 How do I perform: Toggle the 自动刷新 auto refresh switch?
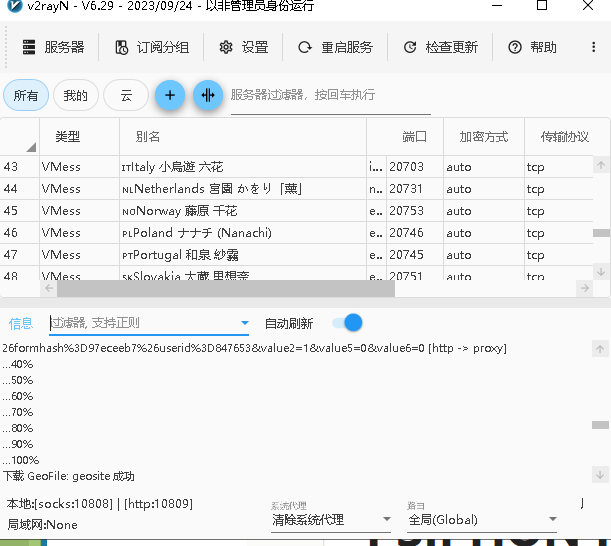(347, 323)
